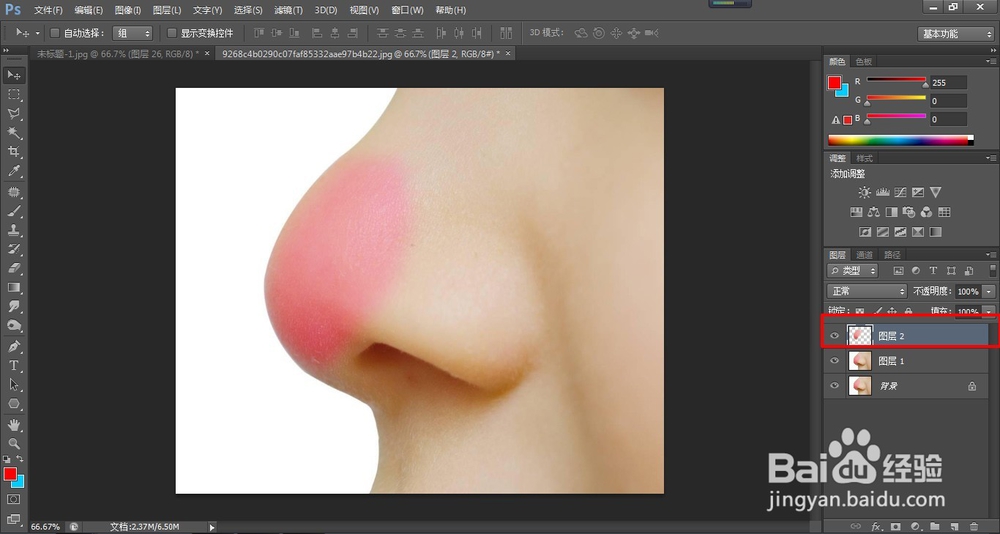The height and width of the screenshot is (534, 1000).
Task: Select the Pen tool
Action: pos(14,346)
